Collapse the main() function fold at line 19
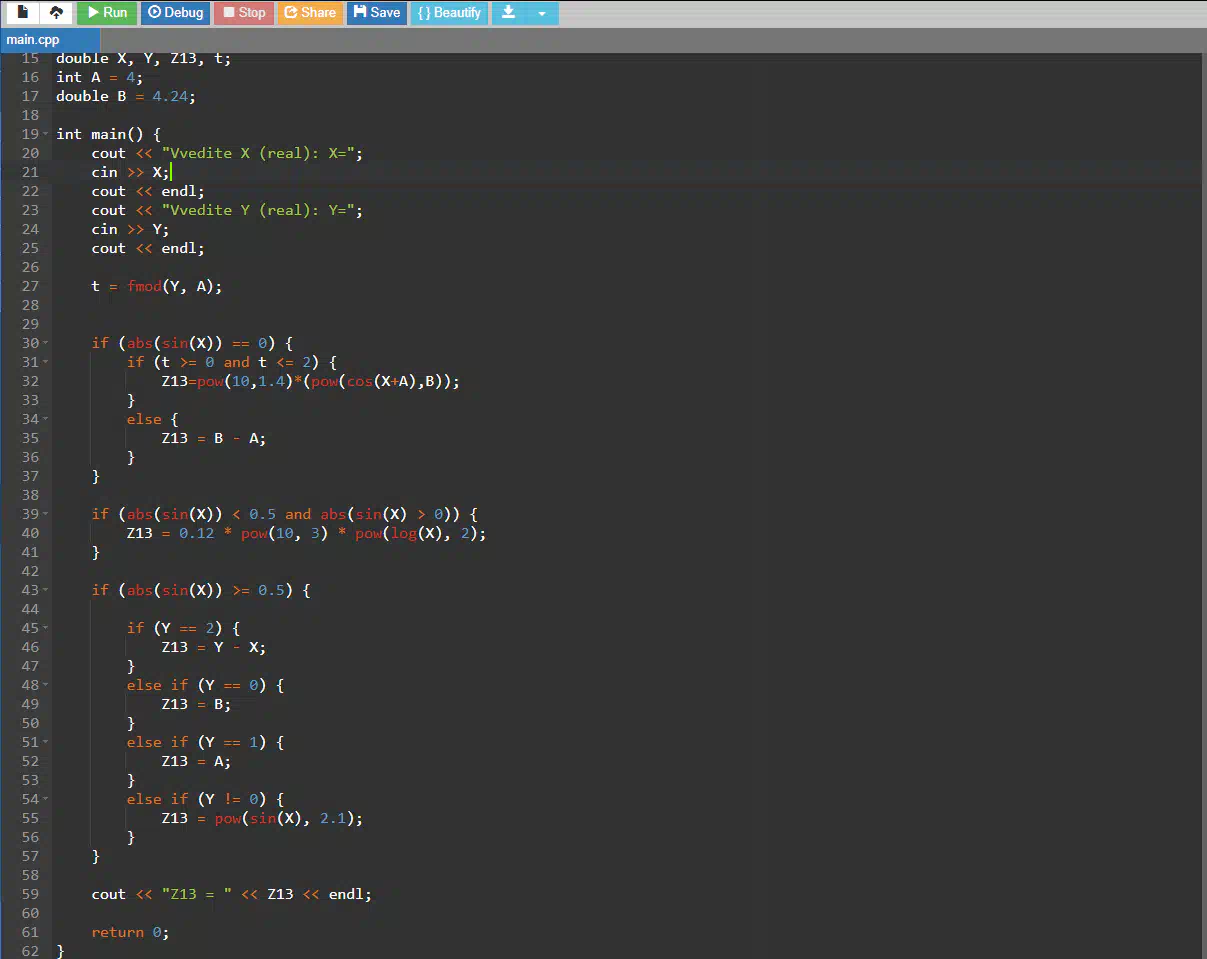Viewport: 1207px width, 959px height. 46,134
